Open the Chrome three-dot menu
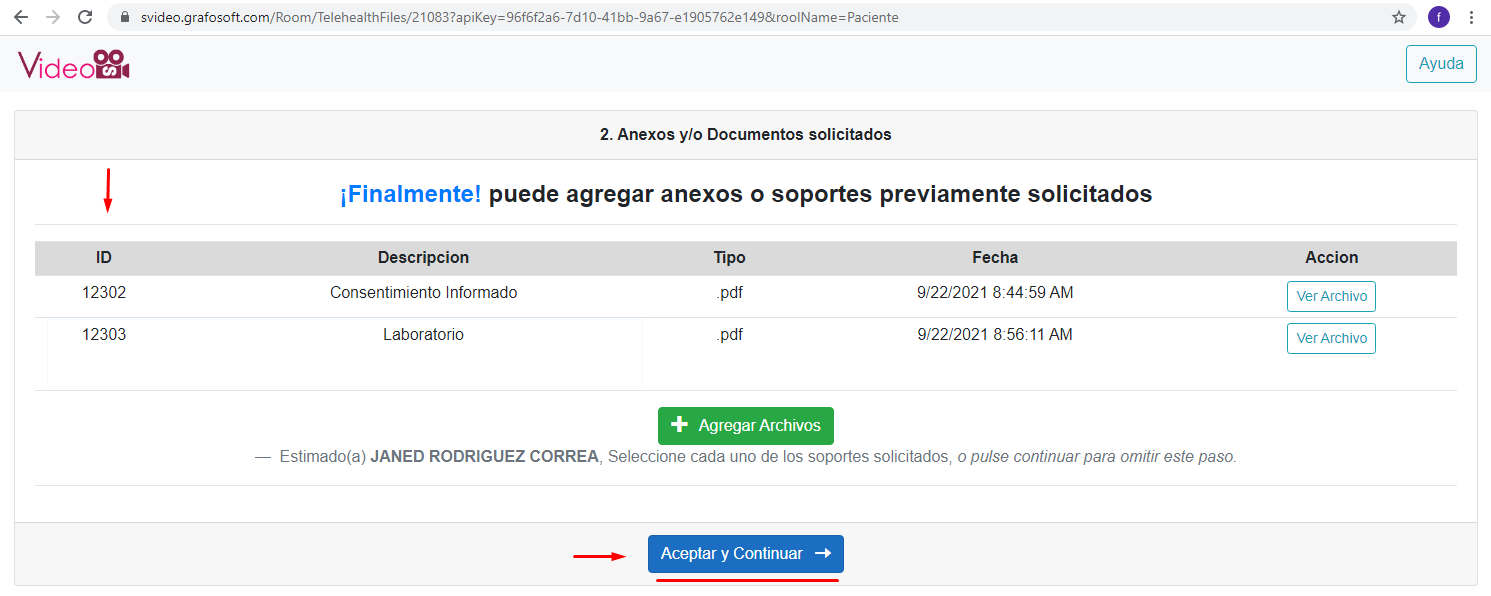The image size is (1491, 596). point(1471,17)
